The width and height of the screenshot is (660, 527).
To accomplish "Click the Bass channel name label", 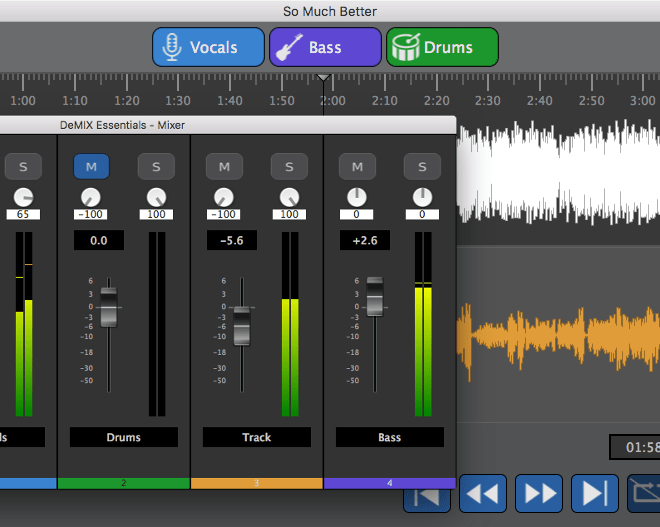I will point(390,437).
